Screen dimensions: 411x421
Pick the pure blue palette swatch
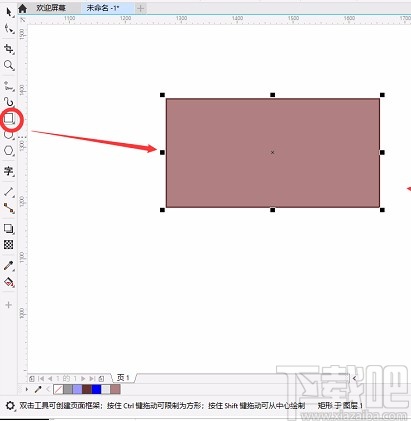click(96, 389)
